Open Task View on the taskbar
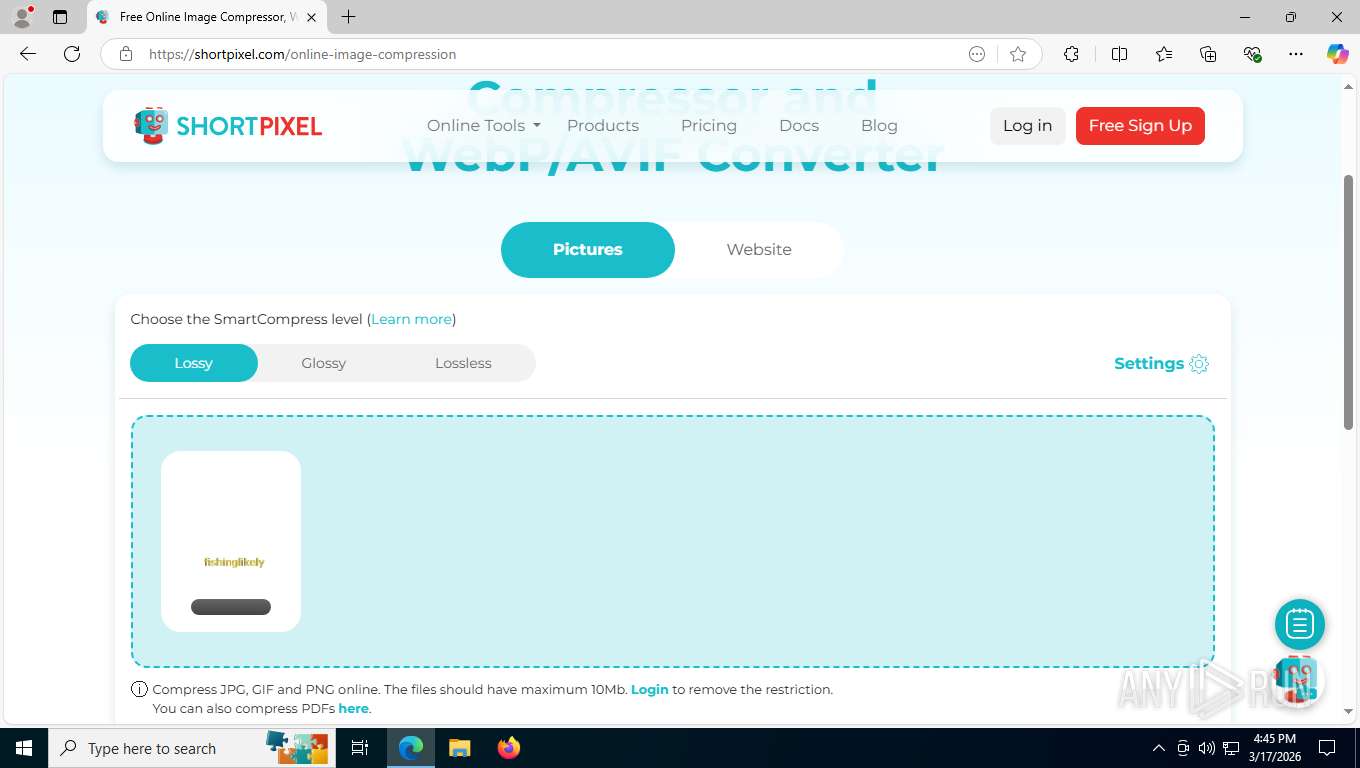Screen dimensions: 1360x768 [x=360, y=748]
